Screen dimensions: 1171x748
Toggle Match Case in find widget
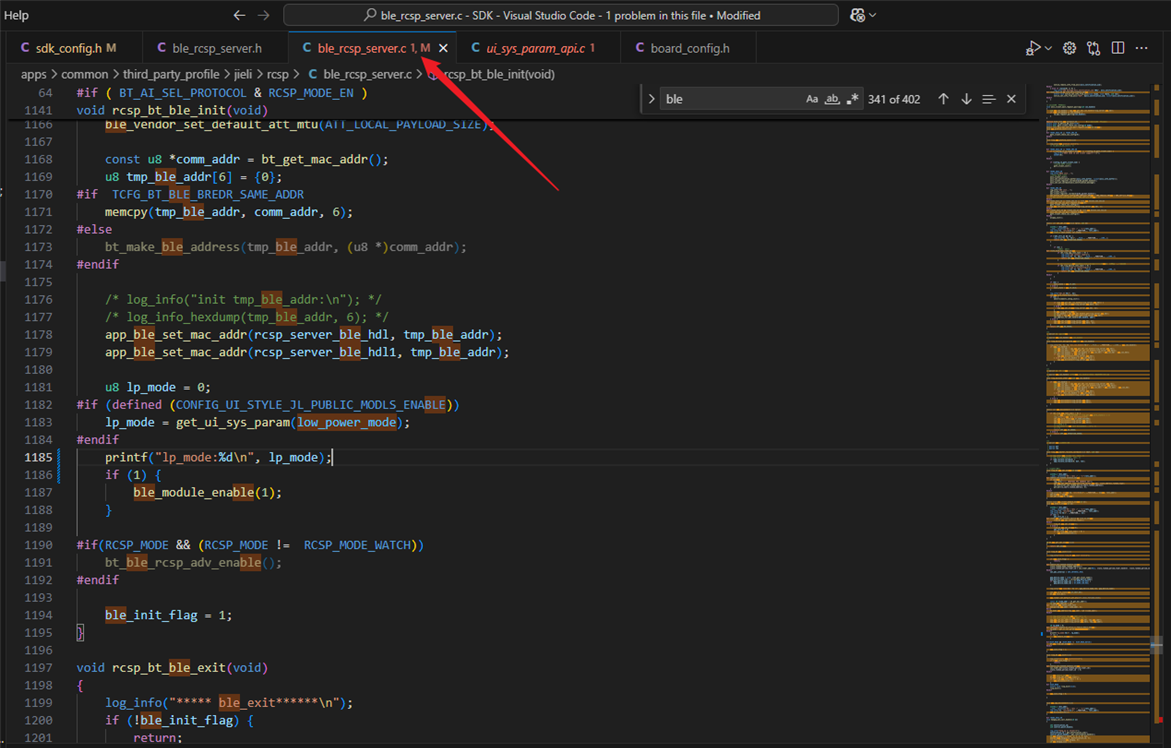tap(812, 99)
